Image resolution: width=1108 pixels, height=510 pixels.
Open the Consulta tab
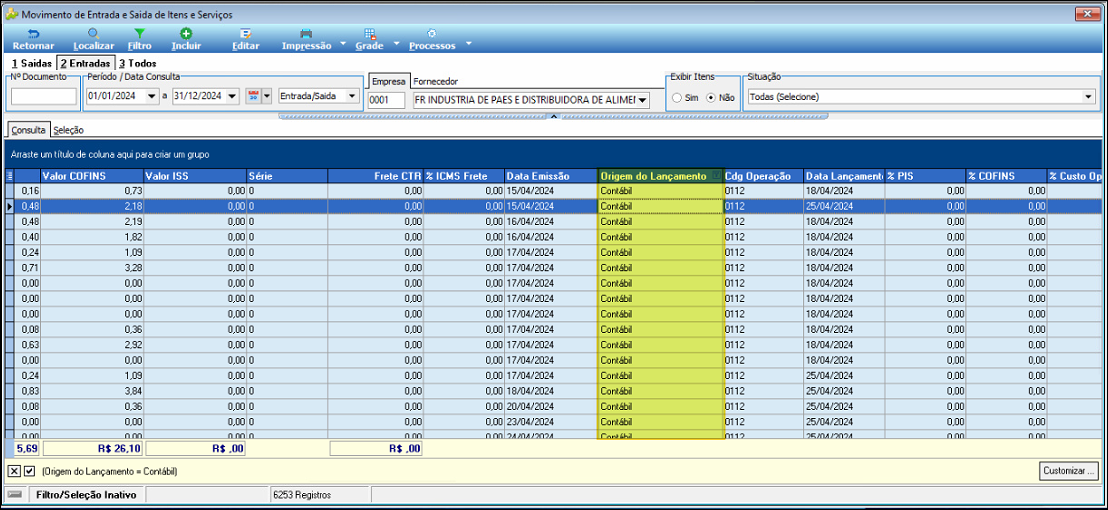(x=29, y=129)
